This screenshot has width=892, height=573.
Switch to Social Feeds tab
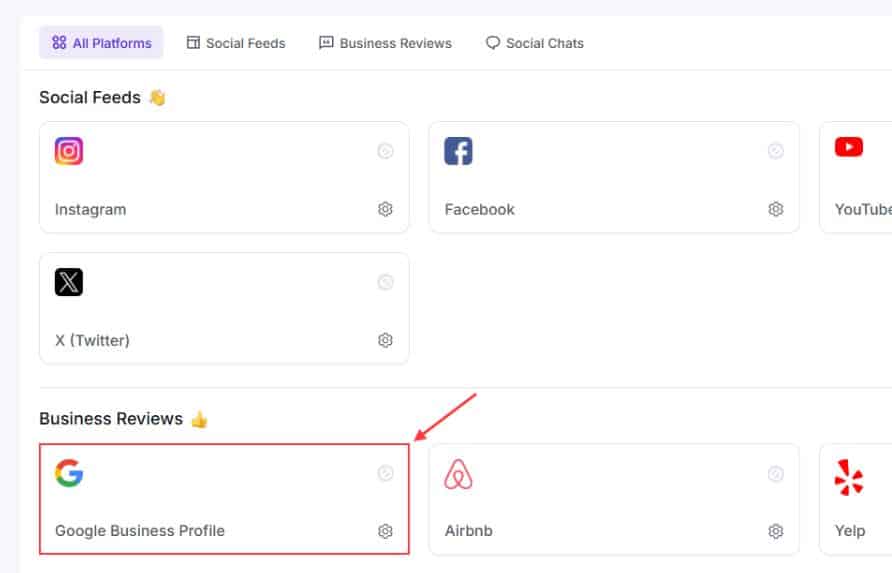pyautogui.click(x=236, y=43)
